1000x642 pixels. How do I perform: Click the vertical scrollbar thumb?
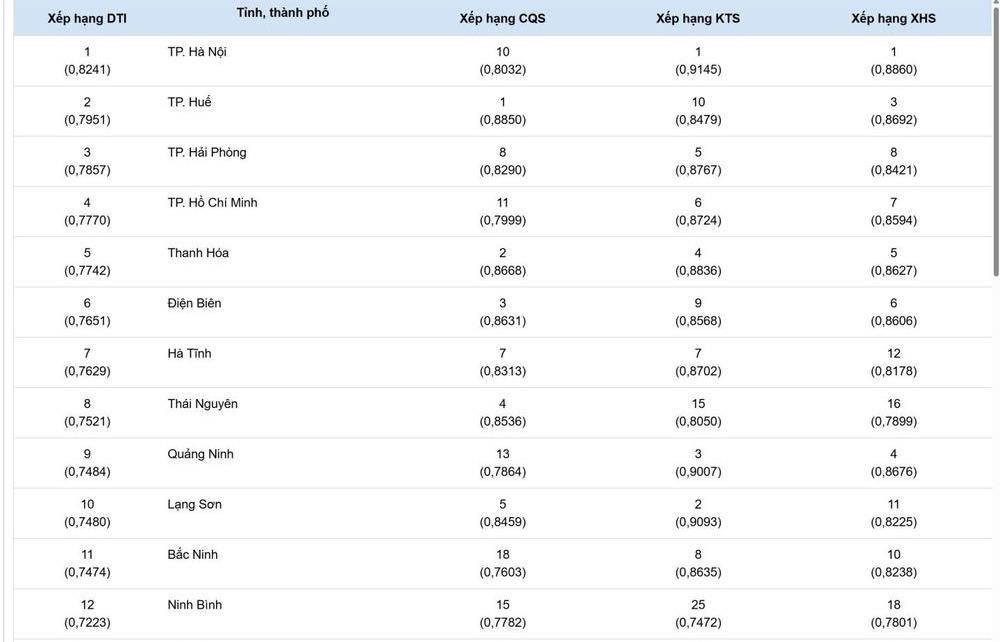tap(995, 140)
